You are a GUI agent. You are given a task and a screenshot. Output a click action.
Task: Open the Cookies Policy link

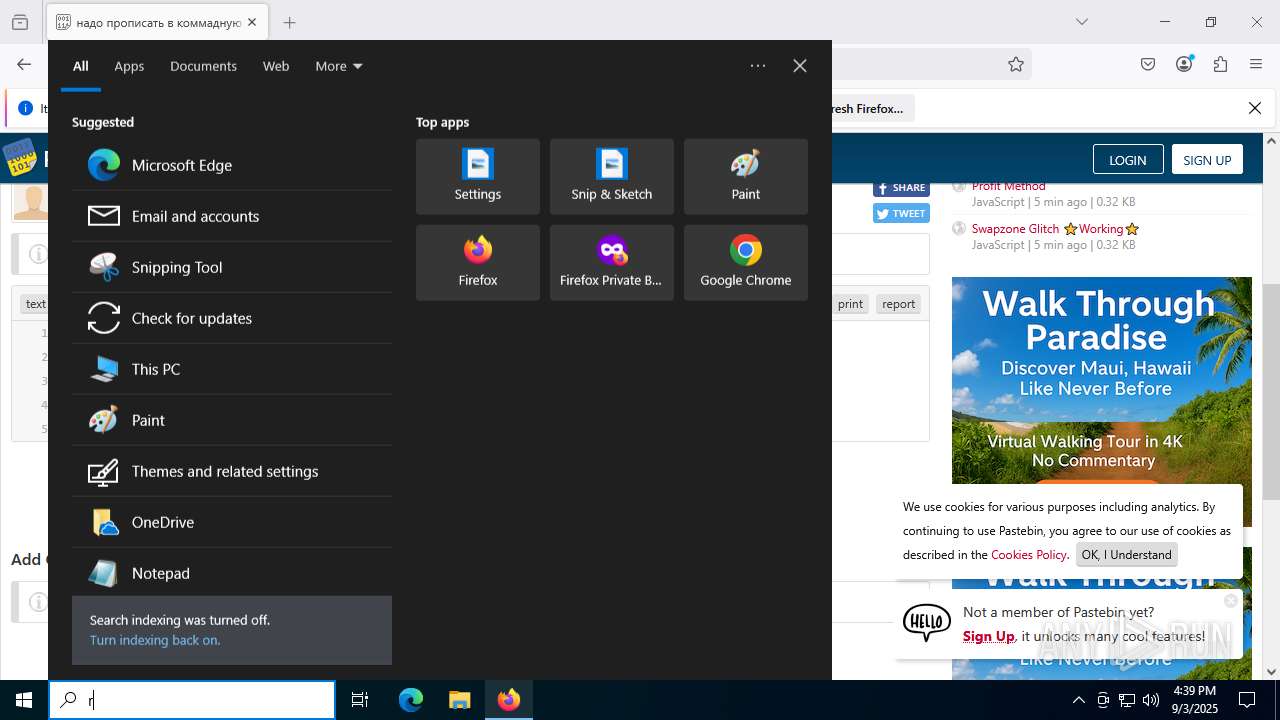click(x=1028, y=555)
